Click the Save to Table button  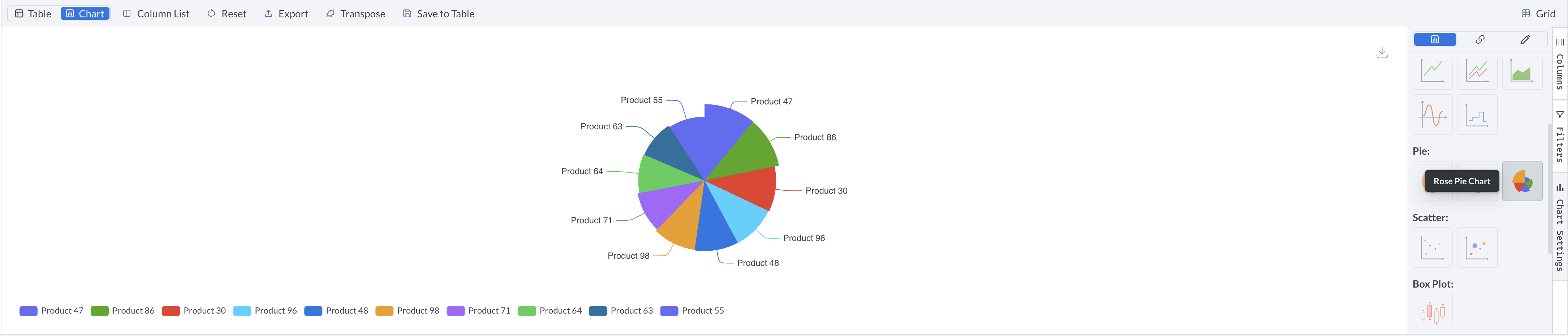438,14
